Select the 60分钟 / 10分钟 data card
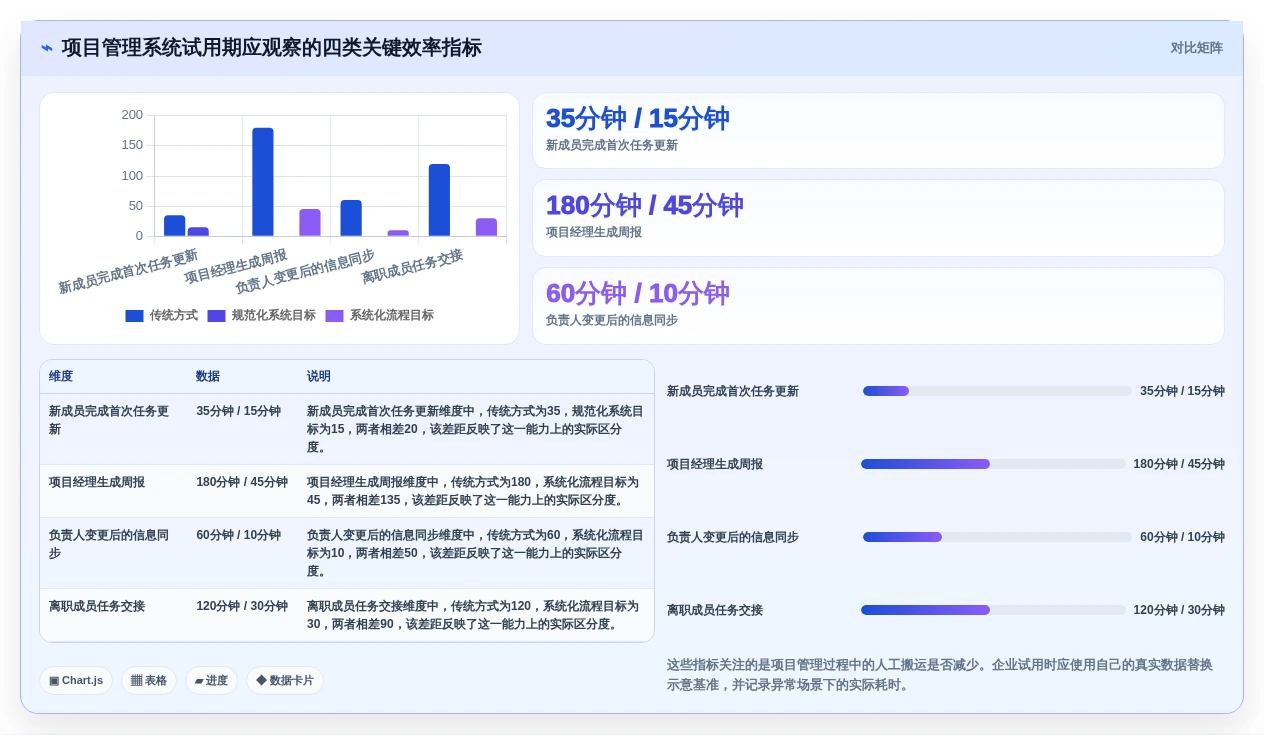 878,306
